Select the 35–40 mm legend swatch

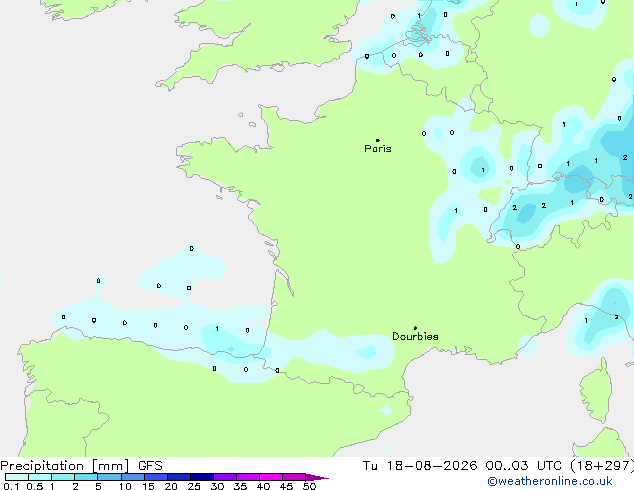click(247, 477)
